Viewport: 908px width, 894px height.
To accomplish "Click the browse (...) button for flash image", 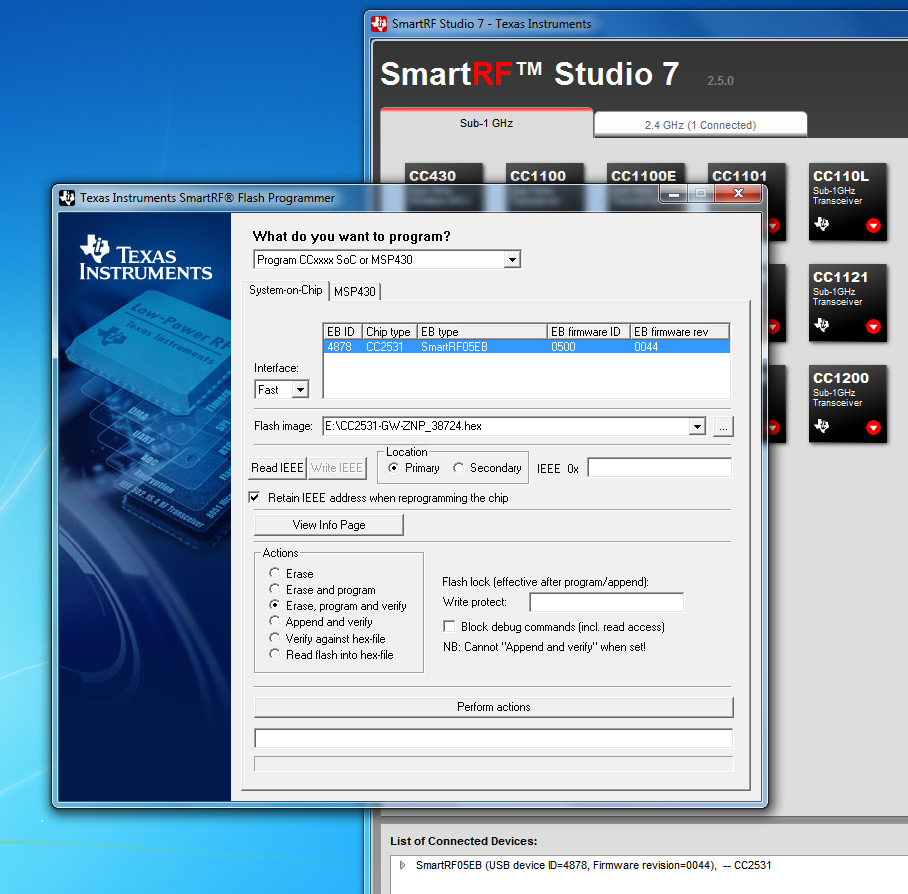I will [723, 426].
